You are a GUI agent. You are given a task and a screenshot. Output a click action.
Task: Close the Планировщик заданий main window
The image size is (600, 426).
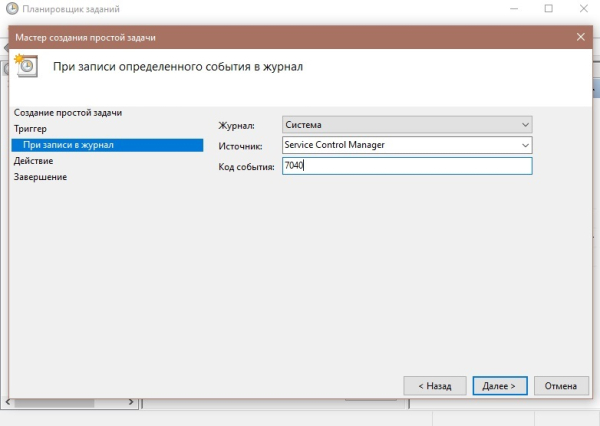pos(584,8)
